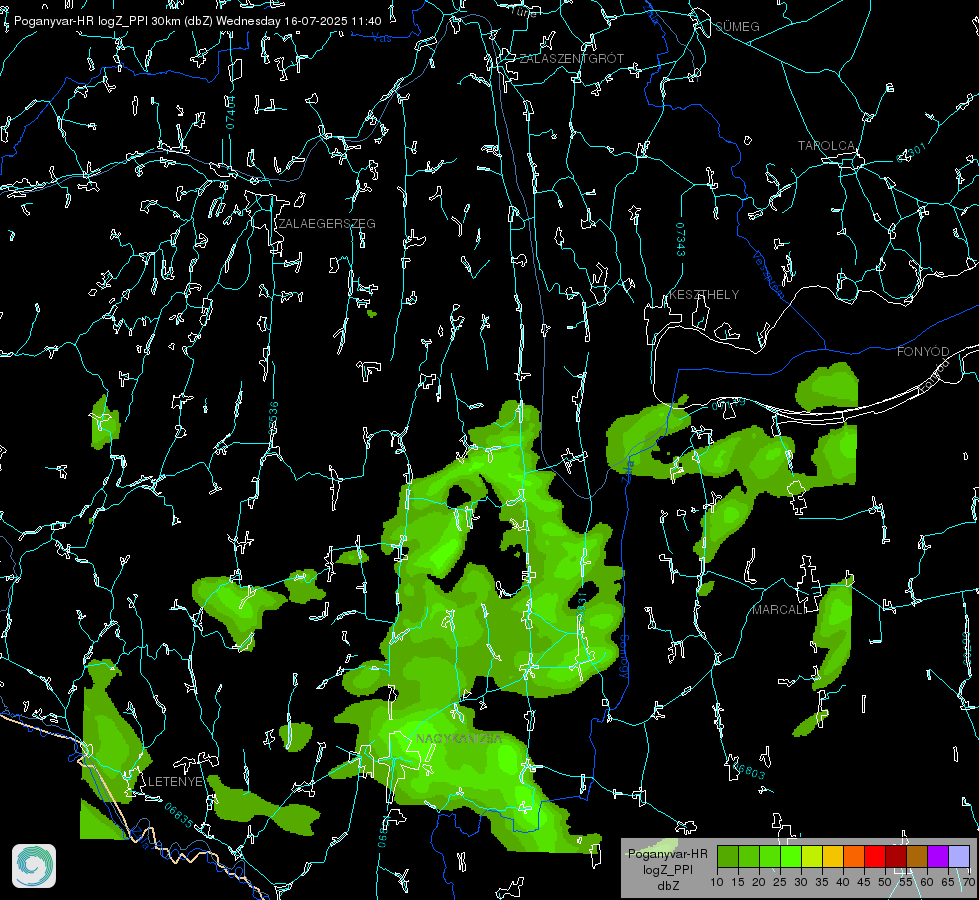Click the KESZTHELY city label
This screenshot has height=900, width=979.
[704, 294]
